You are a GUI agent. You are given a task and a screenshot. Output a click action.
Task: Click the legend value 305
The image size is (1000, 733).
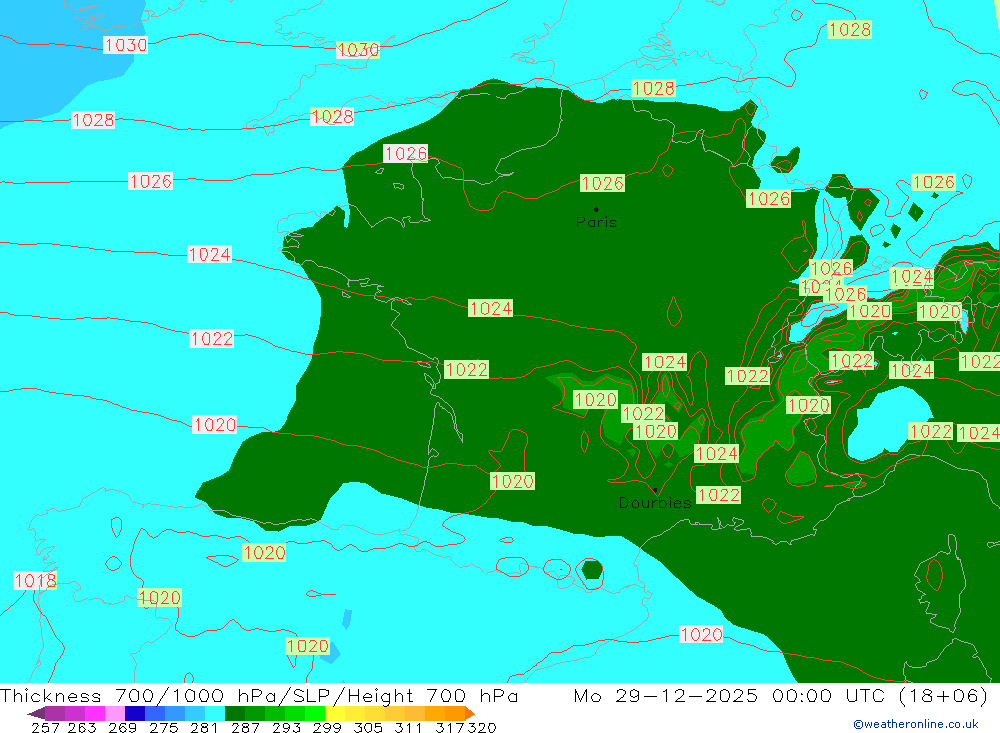[368, 727]
